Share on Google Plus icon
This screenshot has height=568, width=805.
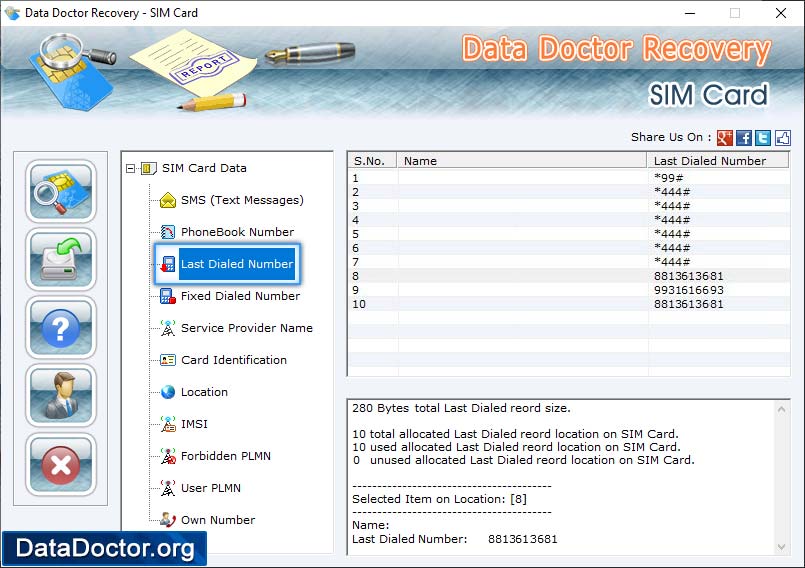coord(724,138)
